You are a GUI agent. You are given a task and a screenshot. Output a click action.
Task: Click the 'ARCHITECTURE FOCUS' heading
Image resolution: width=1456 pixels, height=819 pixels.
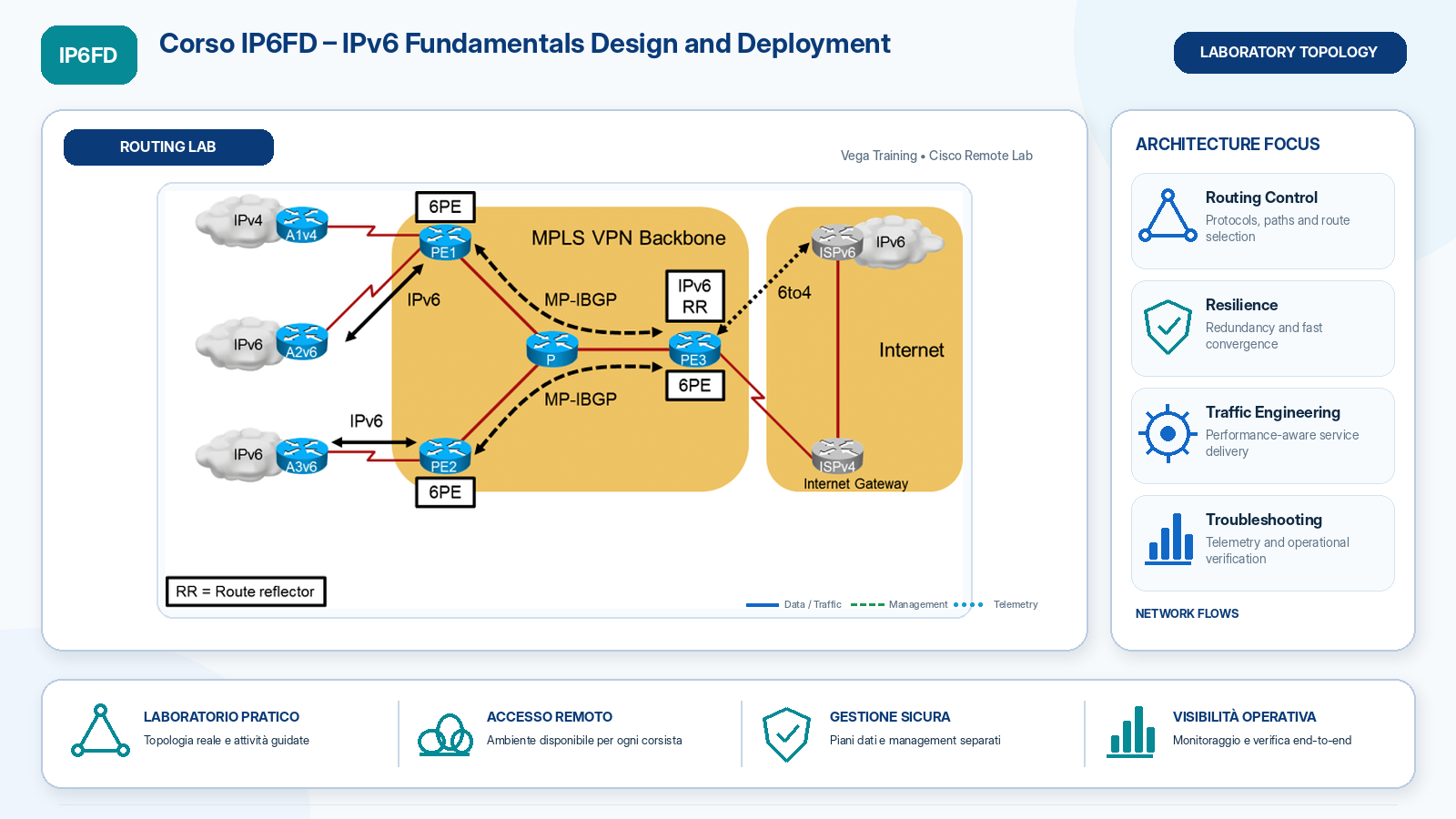(x=1228, y=145)
